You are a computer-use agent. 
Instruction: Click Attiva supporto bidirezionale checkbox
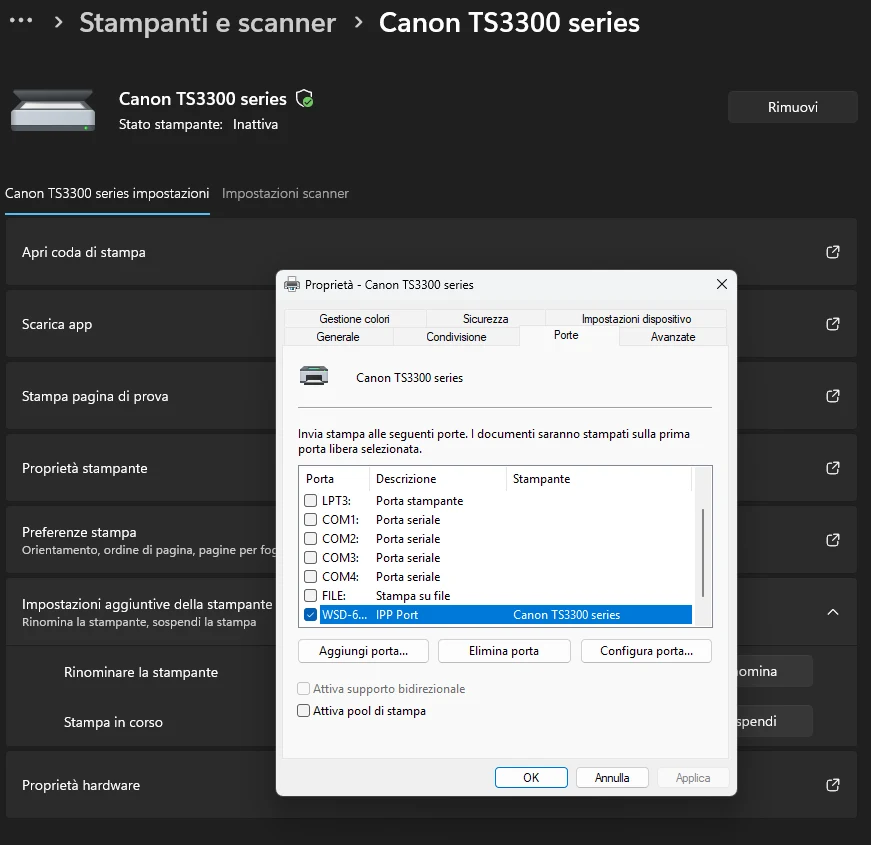(x=303, y=688)
